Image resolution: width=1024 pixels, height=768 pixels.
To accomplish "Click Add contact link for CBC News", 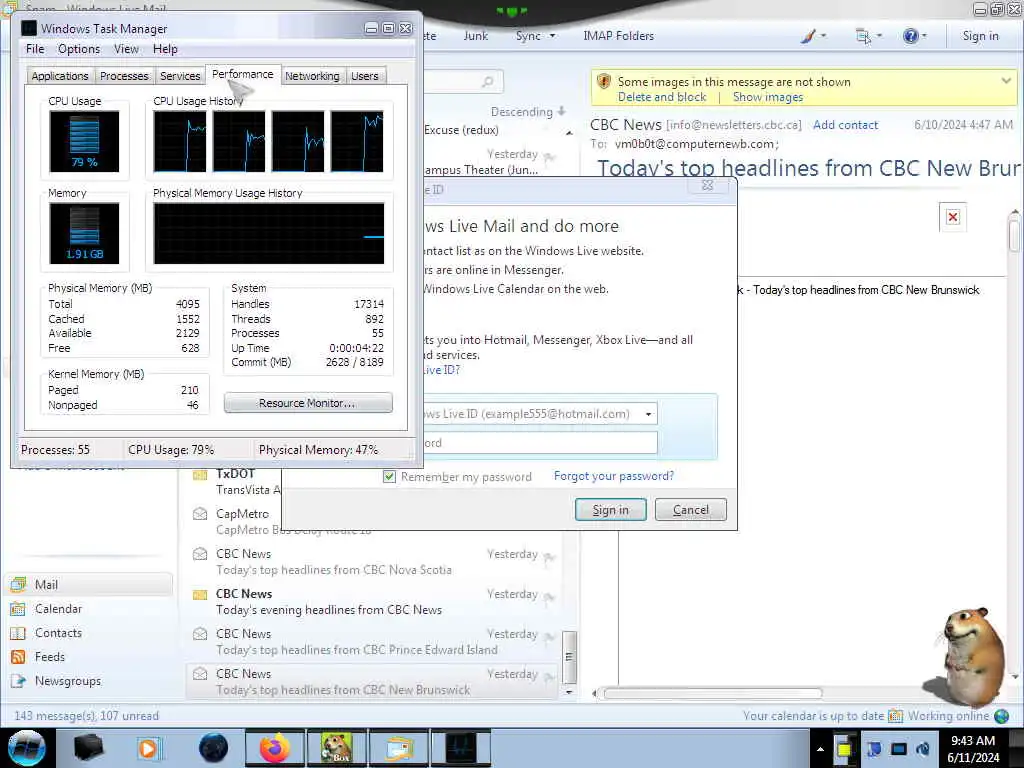I will pos(845,125).
